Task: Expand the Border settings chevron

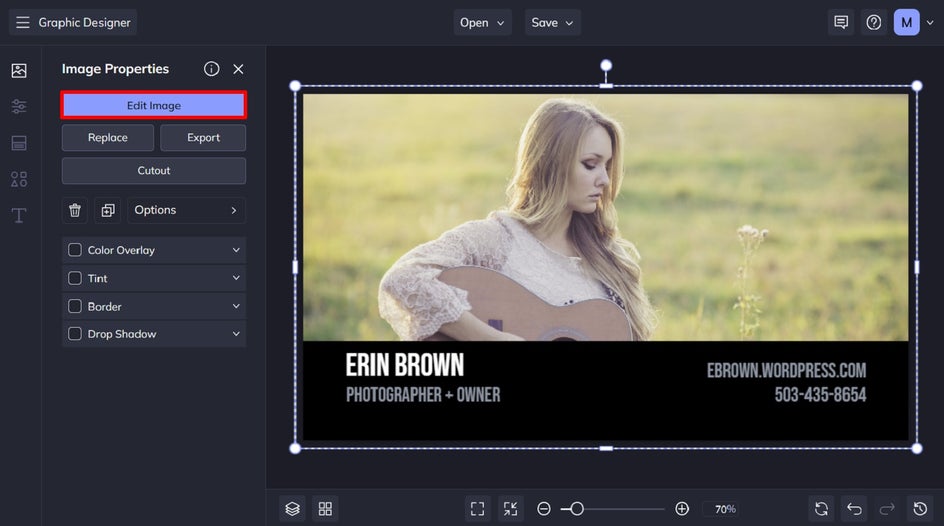Action: 237,306
